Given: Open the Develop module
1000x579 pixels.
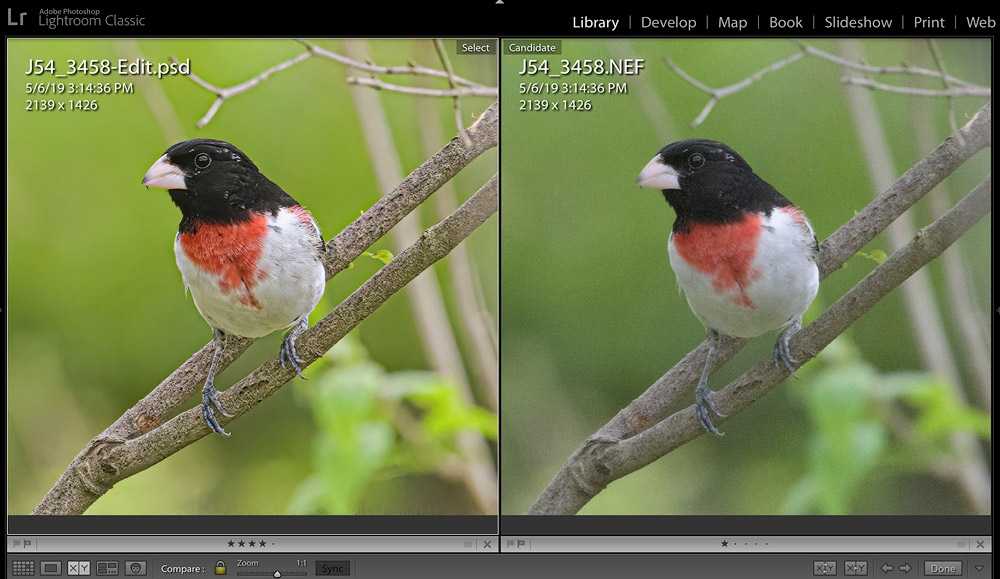Looking at the screenshot, I should [x=668, y=22].
